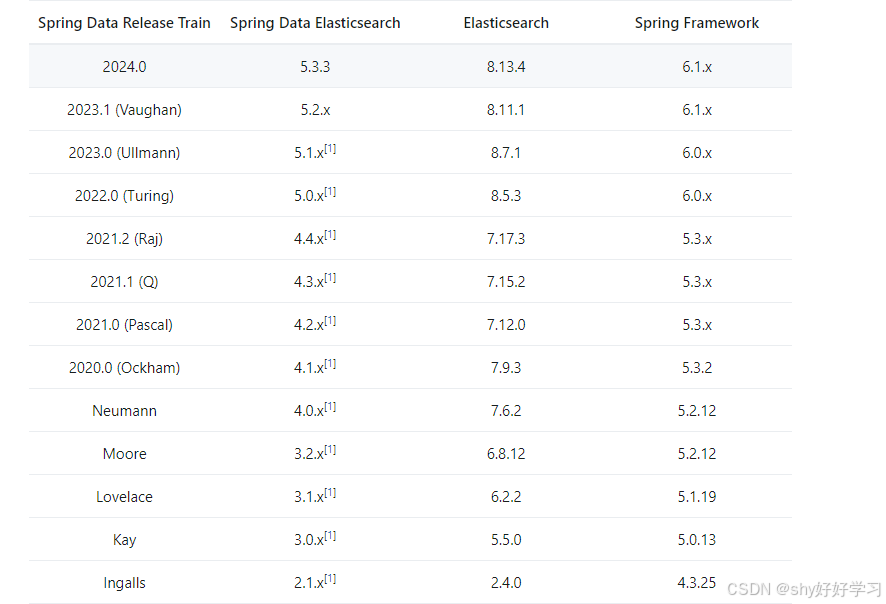
Task: Click the Spring Data Release Train header
Action: point(124,23)
